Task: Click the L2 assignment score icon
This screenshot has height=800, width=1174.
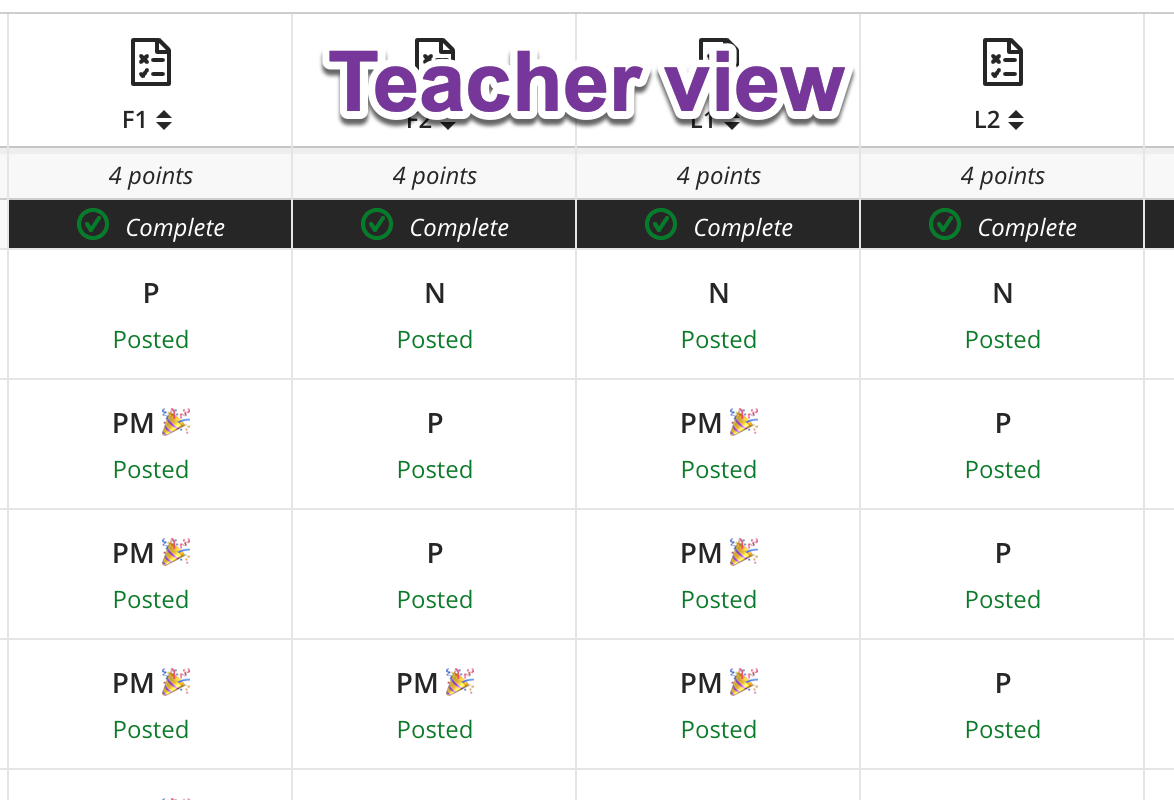Action: point(1002,61)
